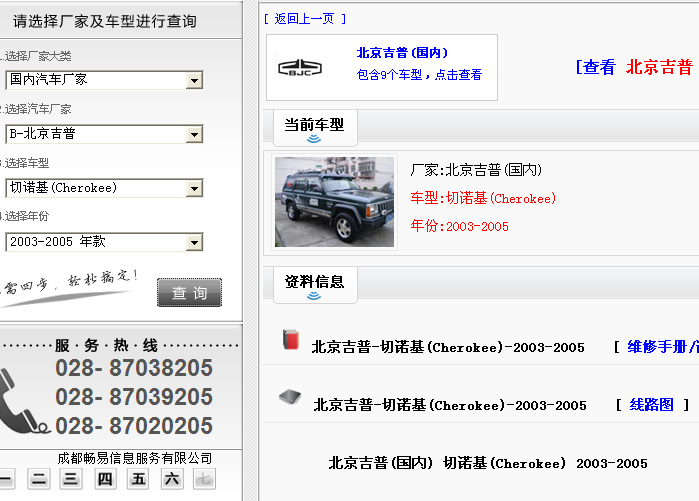Click the greyed 七 weekday button
699x501 pixels.
point(205,479)
